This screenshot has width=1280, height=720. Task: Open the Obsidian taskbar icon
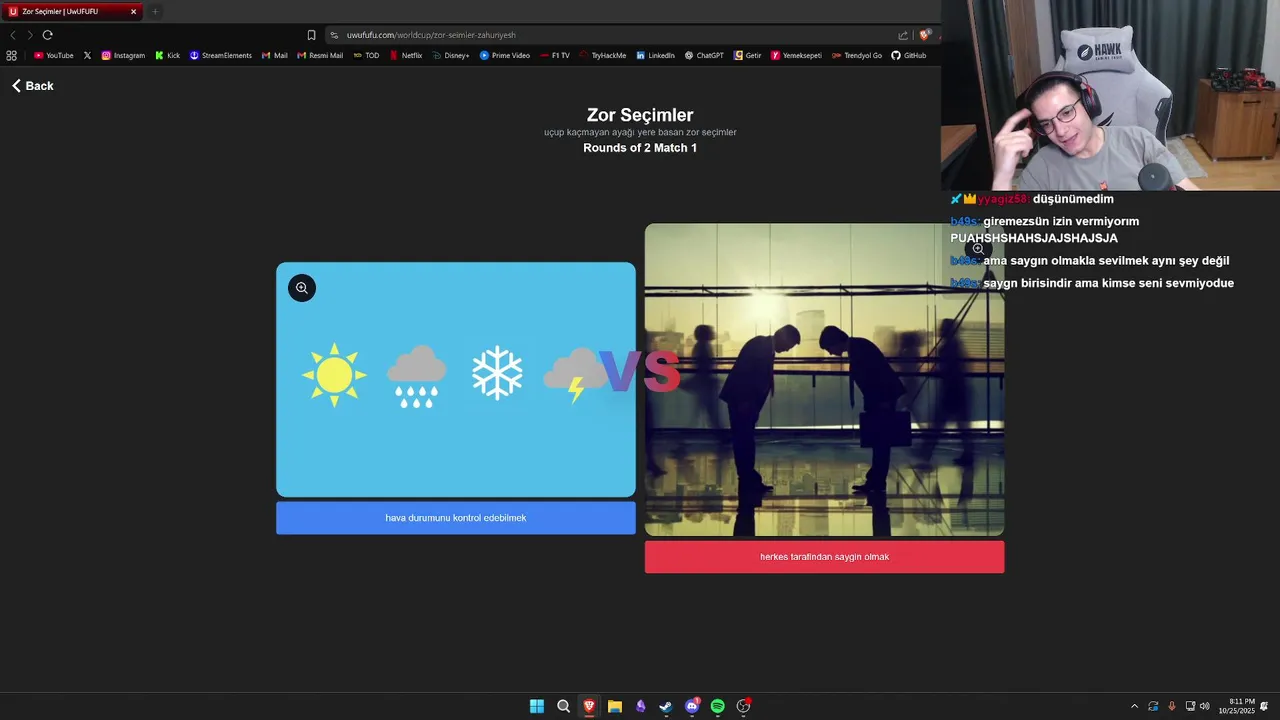click(641, 706)
